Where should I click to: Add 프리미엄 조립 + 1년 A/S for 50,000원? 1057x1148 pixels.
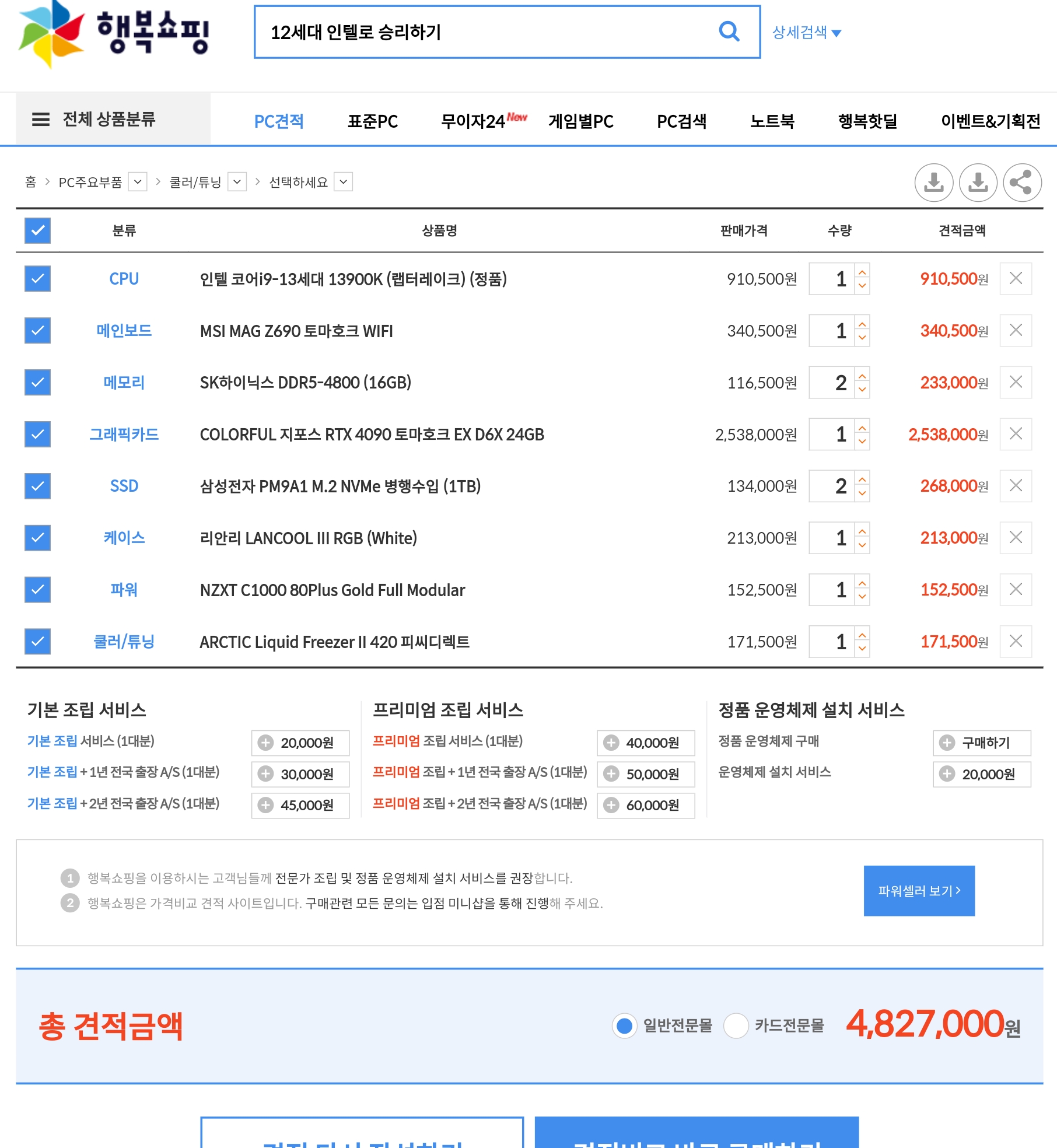point(646,774)
